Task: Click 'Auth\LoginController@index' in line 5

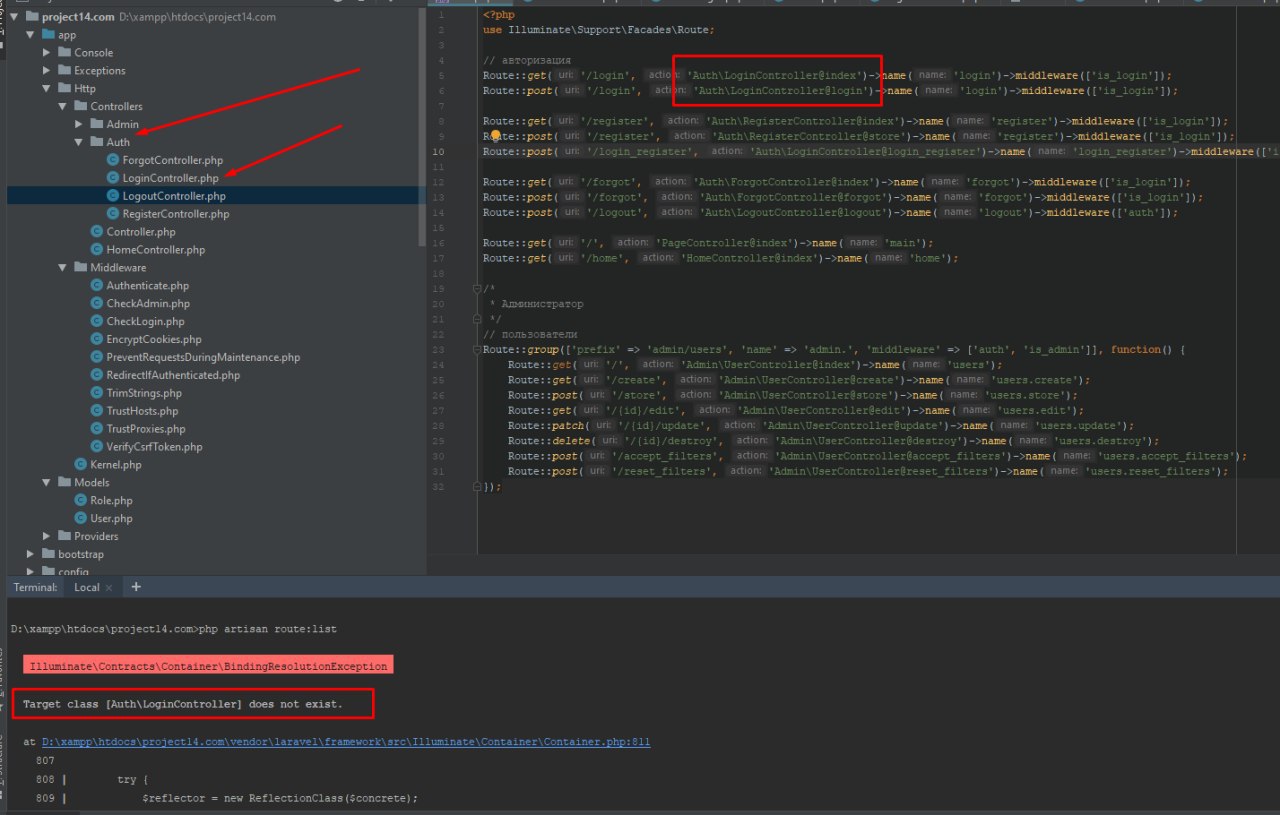Action: (x=776, y=76)
